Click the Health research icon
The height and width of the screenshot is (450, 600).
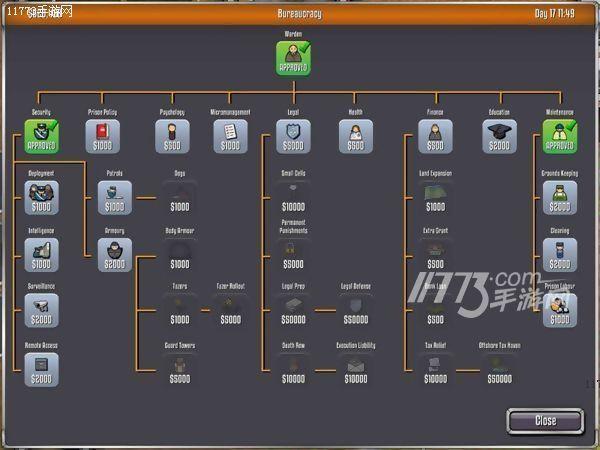355,136
